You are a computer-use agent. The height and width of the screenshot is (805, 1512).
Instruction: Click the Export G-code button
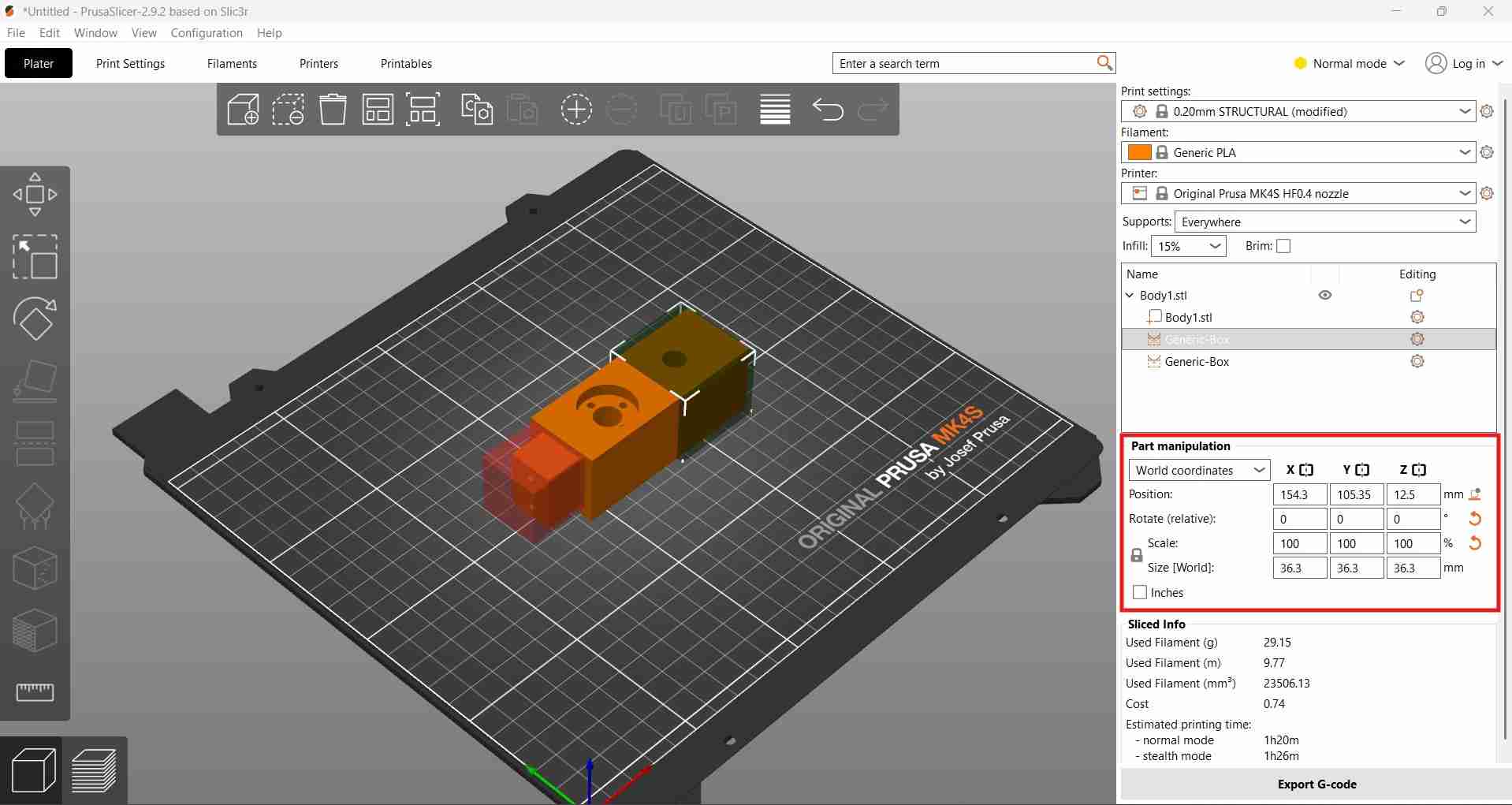tap(1316, 785)
